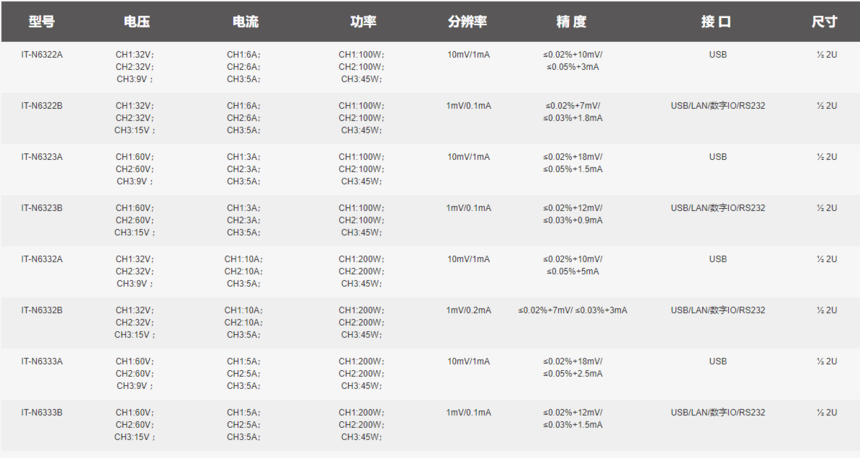Click the power cell of IT-N6332B

[x=361, y=323]
